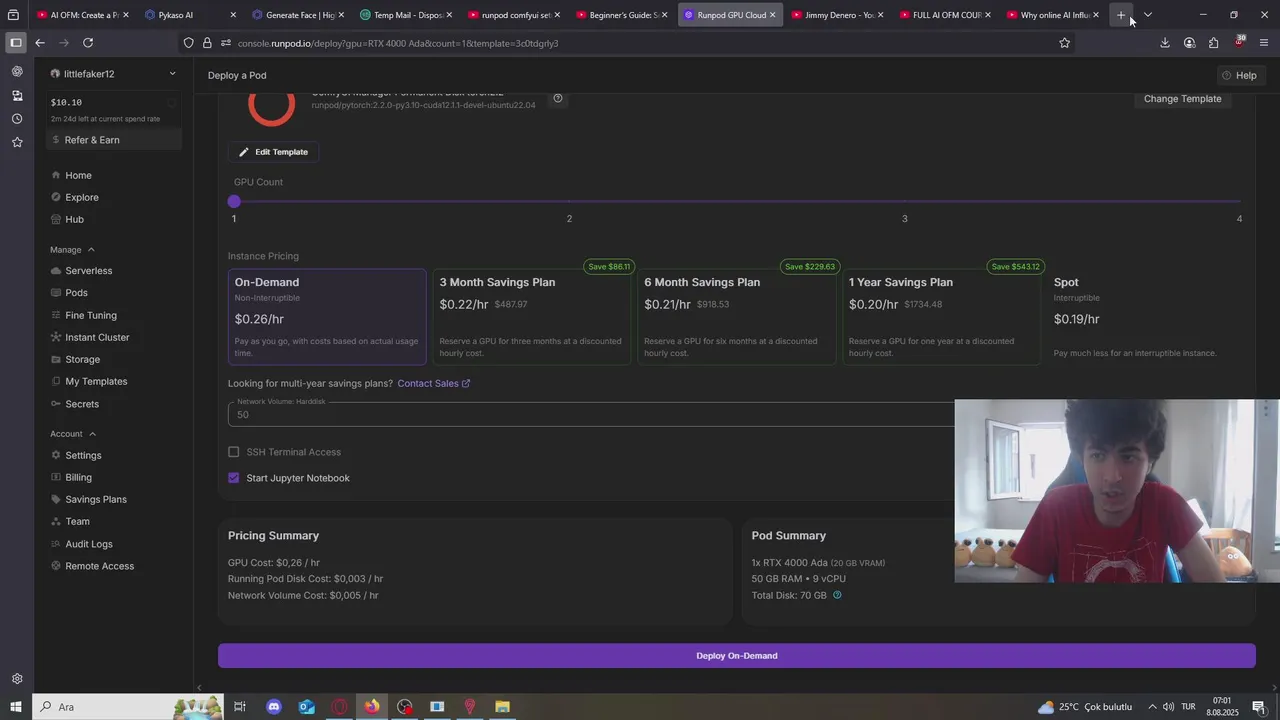The width and height of the screenshot is (1280, 720).
Task: Open the ChatGPT sidebar icon
Action: (x=17, y=72)
